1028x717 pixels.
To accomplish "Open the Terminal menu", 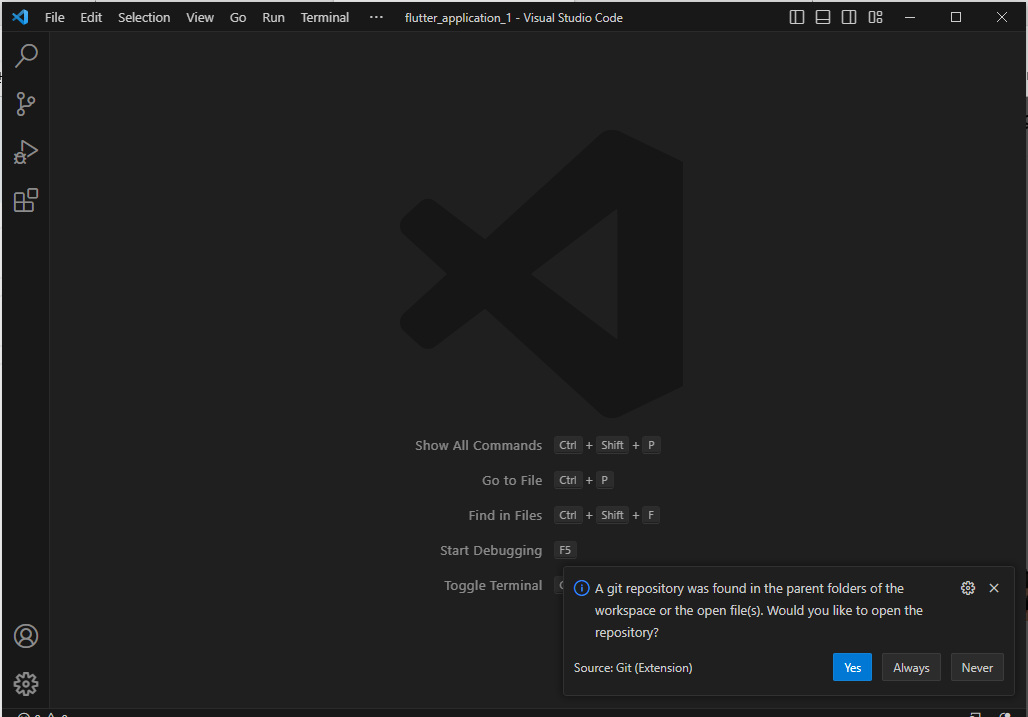I will (325, 18).
